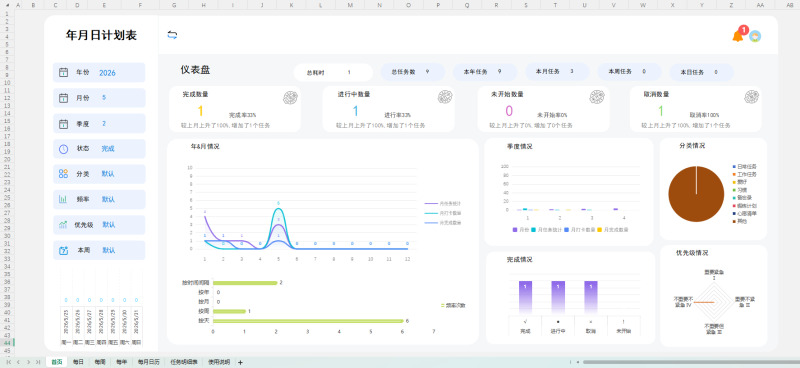Switch to the 使用说明 sheet tab

click(219, 362)
